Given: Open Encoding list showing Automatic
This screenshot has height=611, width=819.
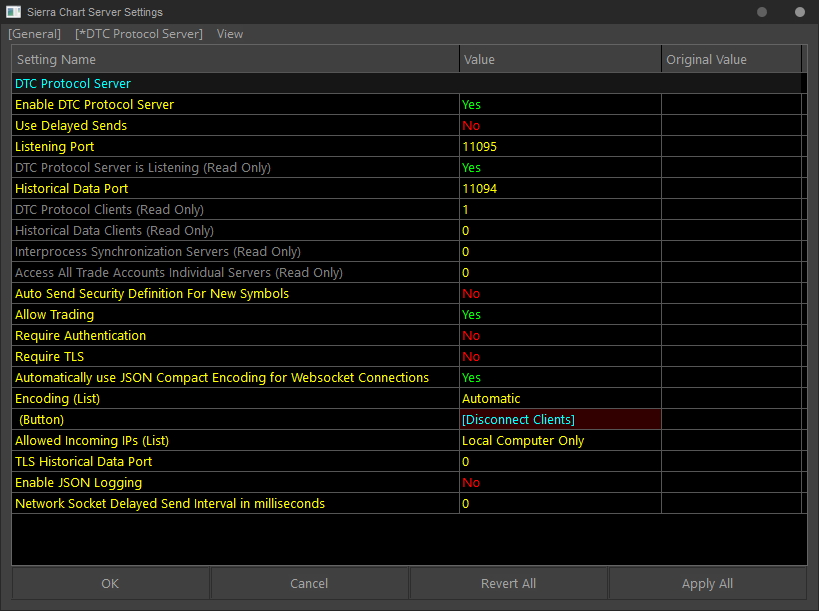Looking at the screenshot, I should [560, 398].
